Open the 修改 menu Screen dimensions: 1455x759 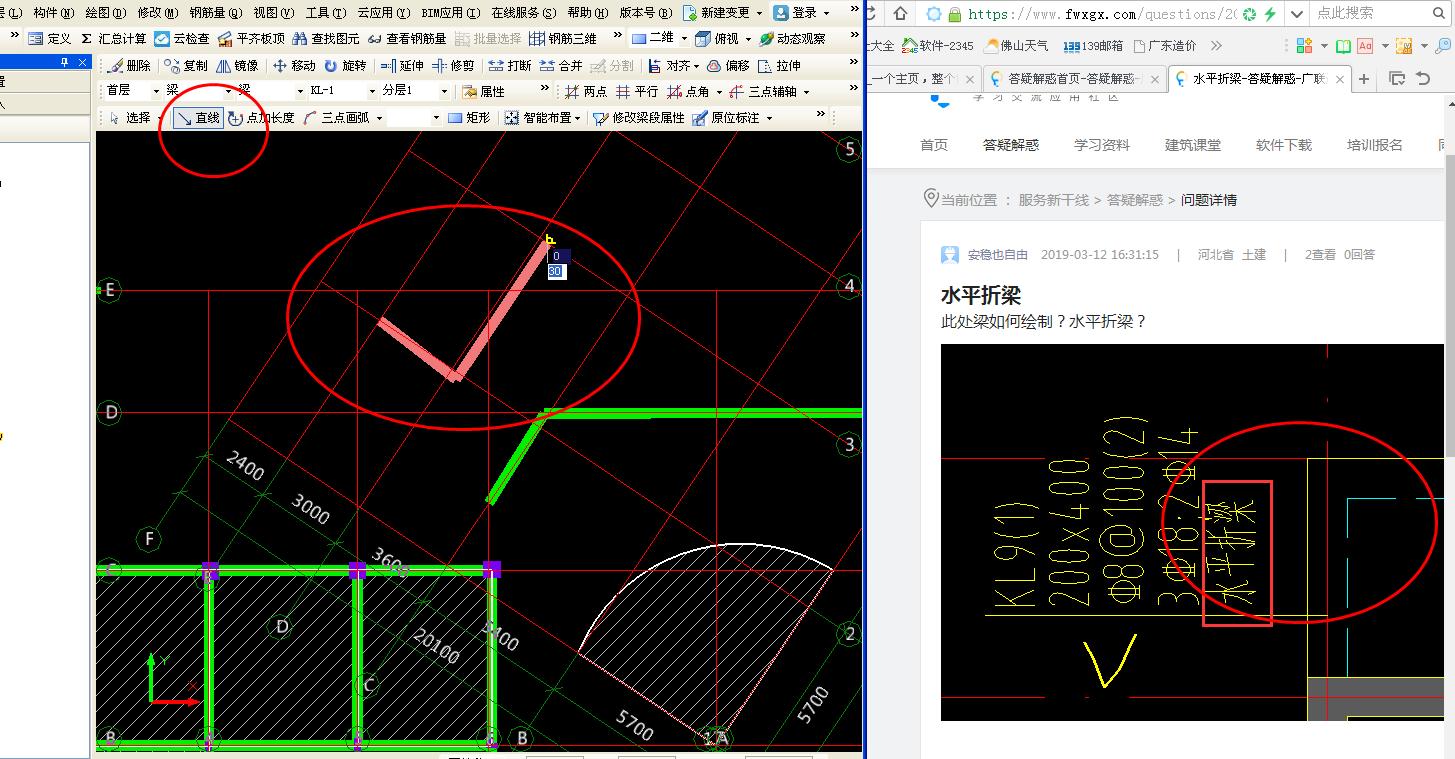click(157, 12)
